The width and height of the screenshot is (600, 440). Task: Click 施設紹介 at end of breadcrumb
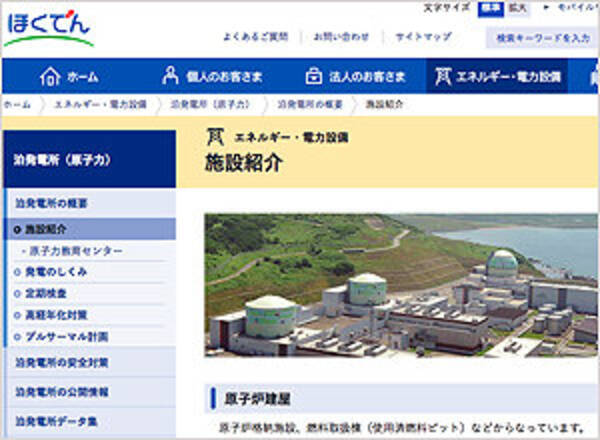tap(384, 104)
